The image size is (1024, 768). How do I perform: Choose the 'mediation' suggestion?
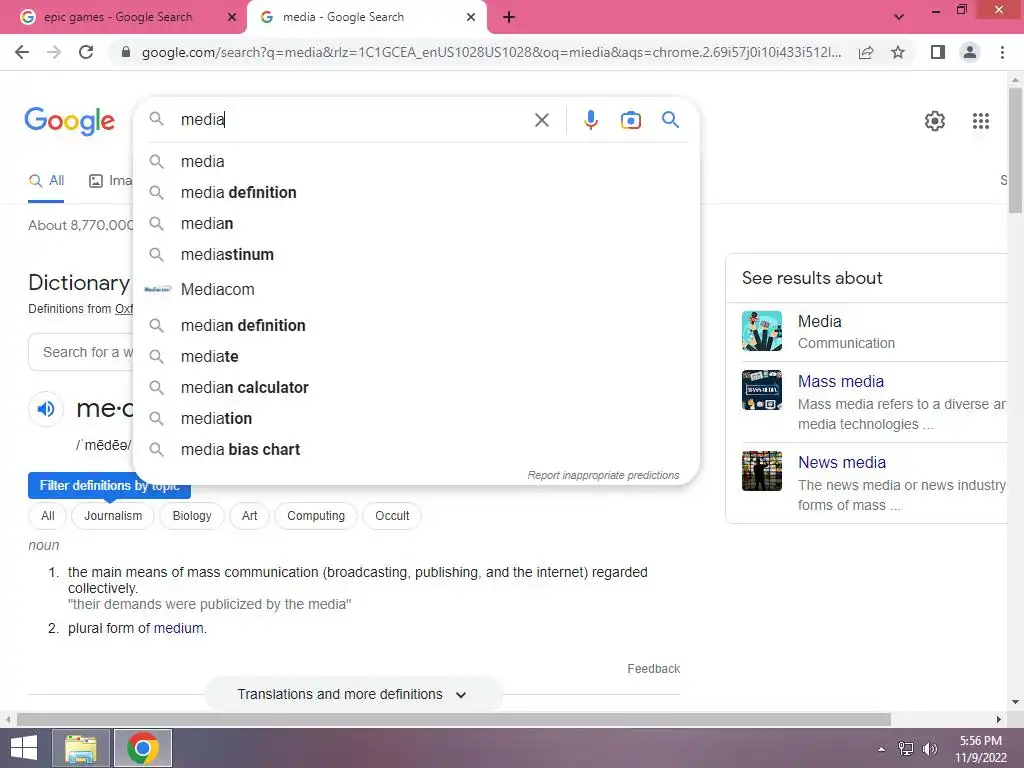pyautogui.click(x=416, y=419)
